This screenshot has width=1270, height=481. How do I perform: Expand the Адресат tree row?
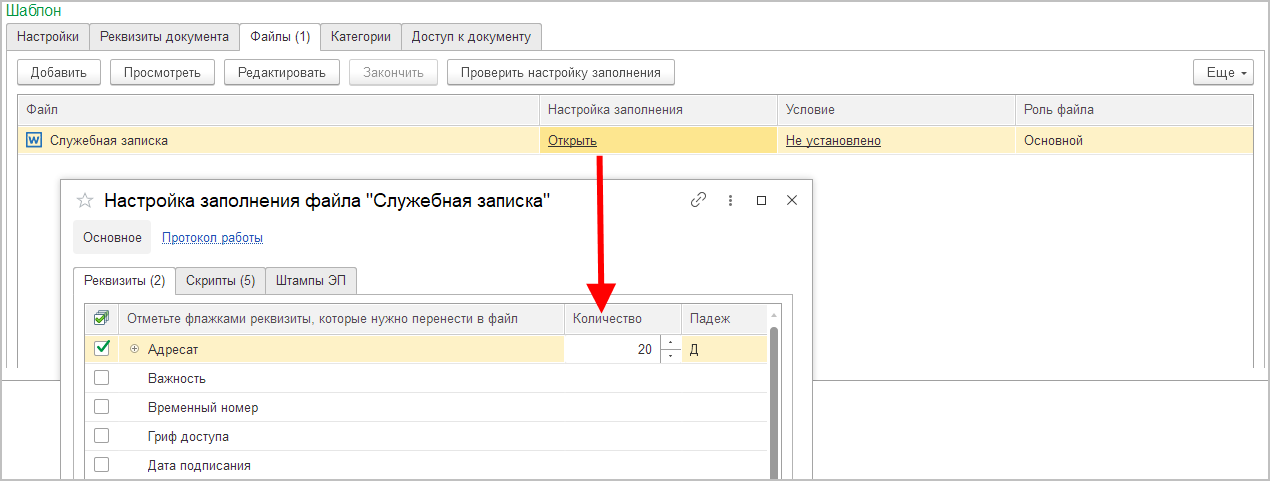(x=135, y=349)
